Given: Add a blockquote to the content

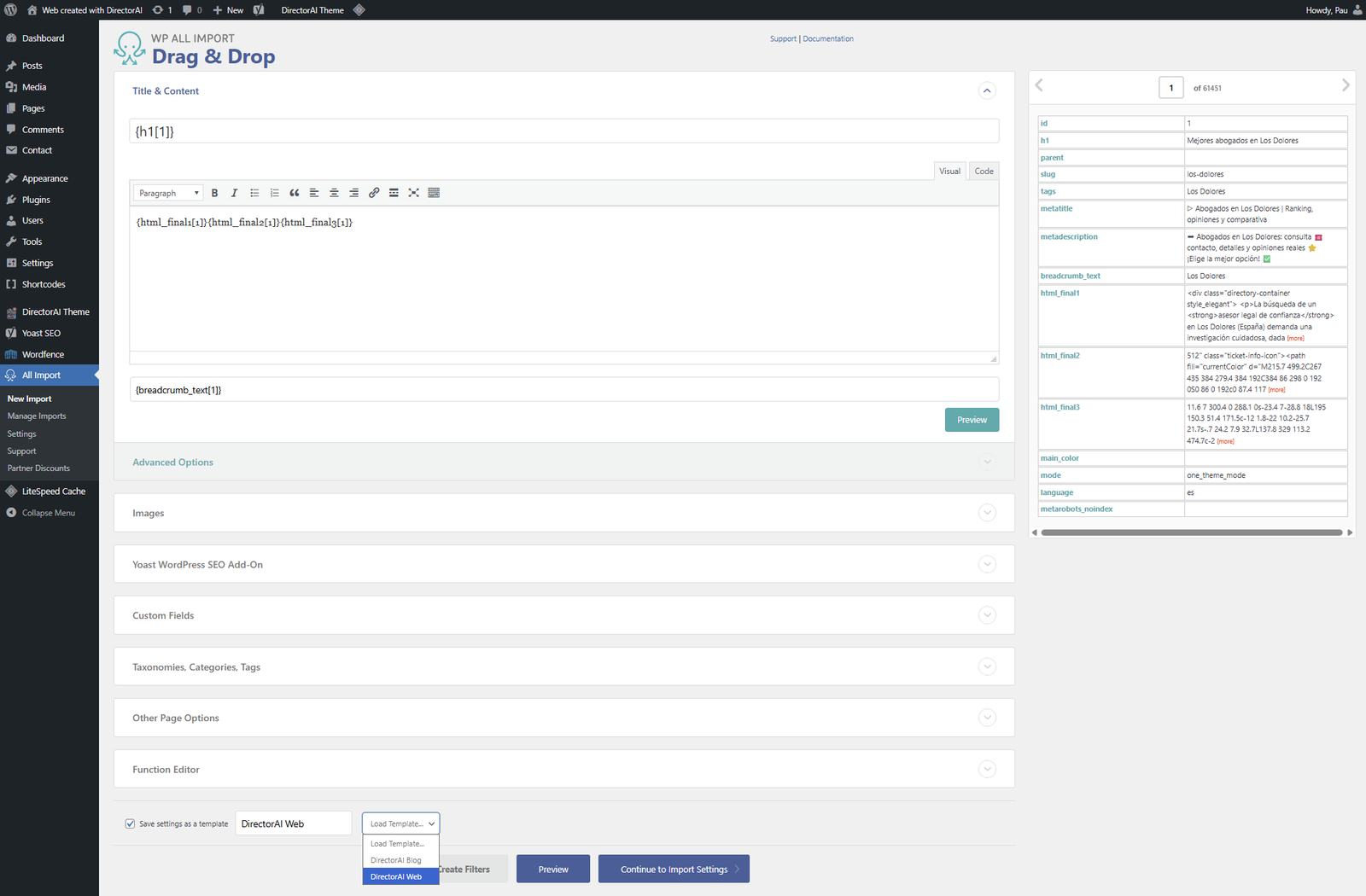Looking at the screenshot, I should pyautogui.click(x=295, y=192).
